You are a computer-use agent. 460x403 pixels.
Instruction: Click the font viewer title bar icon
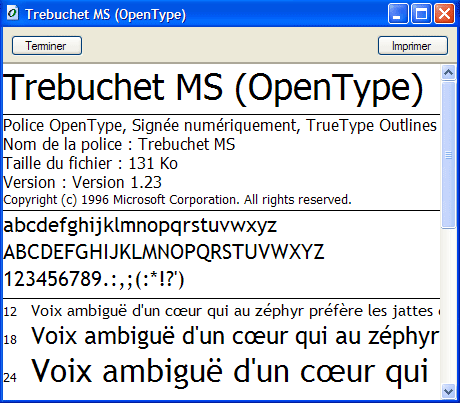(13, 14)
